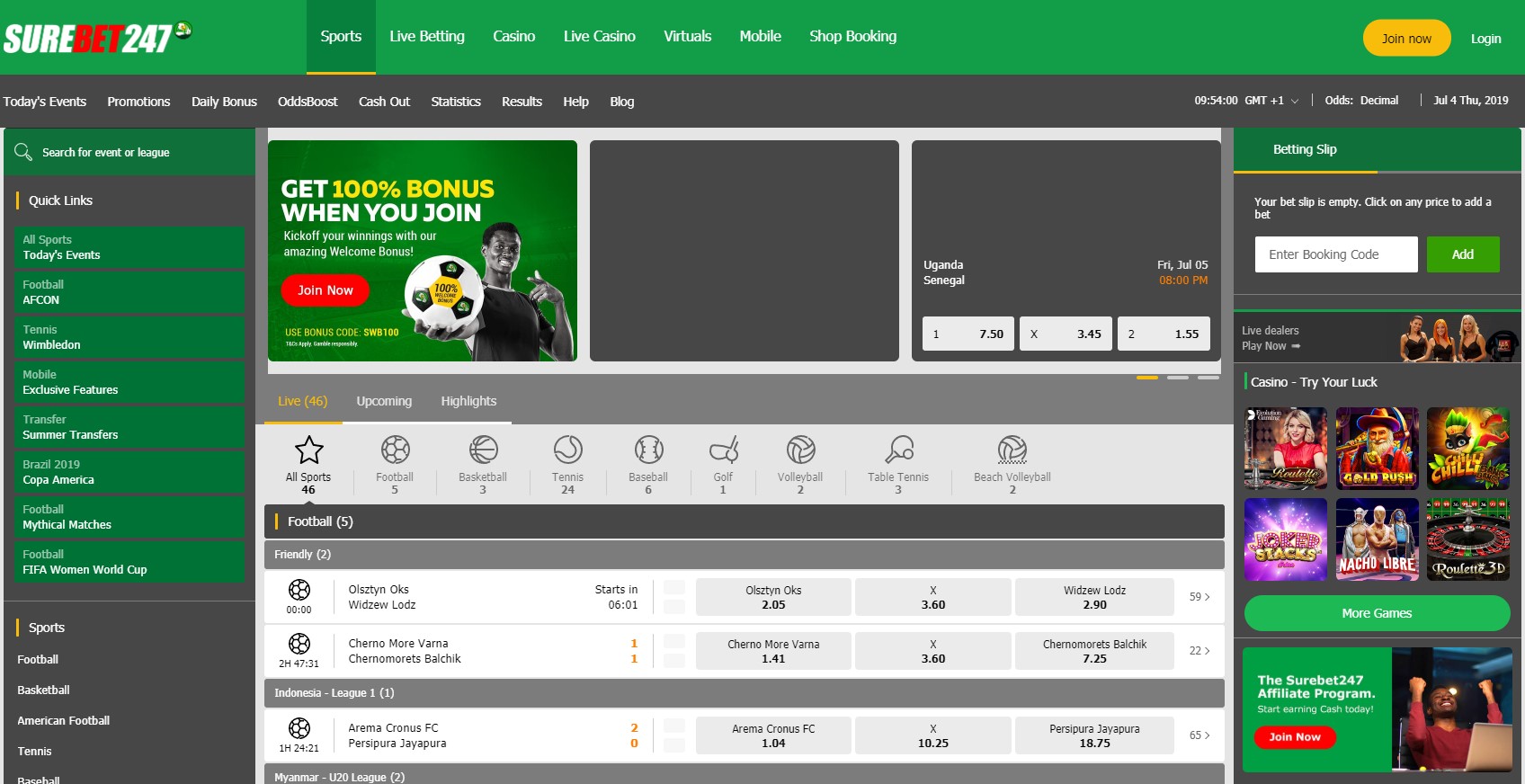
Task: Filter live events by Golf icon
Action: click(724, 450)
